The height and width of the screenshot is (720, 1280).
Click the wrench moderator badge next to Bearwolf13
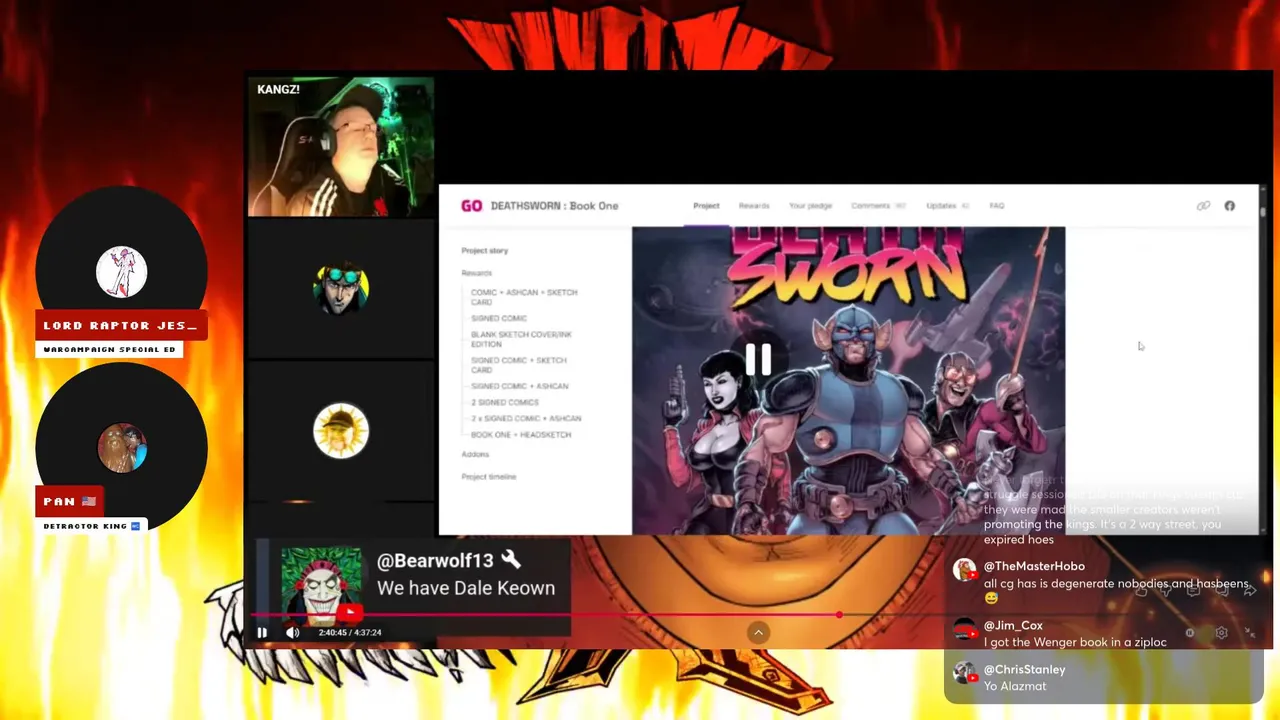(510, 560)
